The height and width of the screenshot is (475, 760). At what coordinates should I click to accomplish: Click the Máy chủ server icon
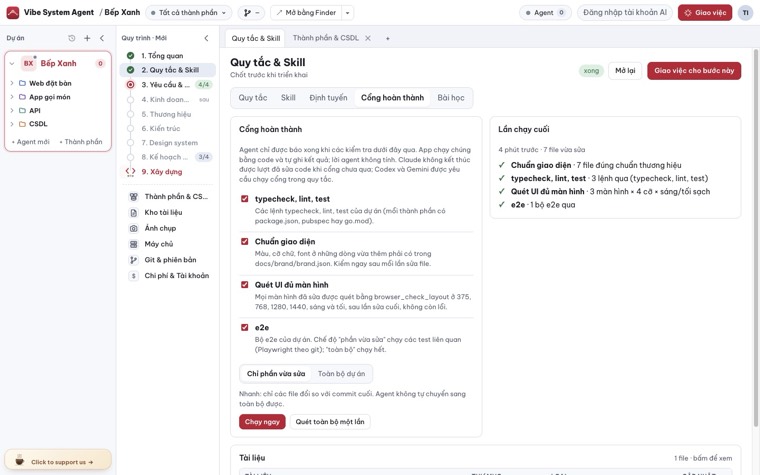point(134,244)
